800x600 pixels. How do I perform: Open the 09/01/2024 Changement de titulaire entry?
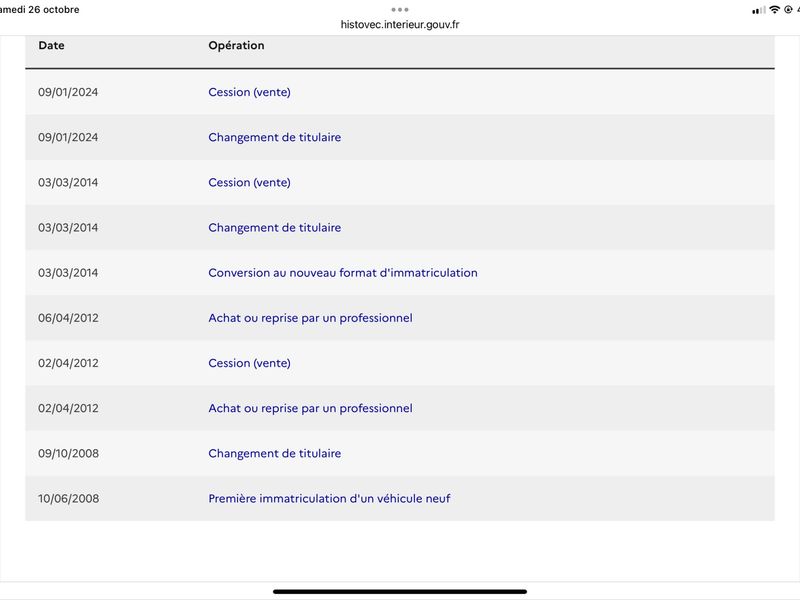click(x=274, y=137)
